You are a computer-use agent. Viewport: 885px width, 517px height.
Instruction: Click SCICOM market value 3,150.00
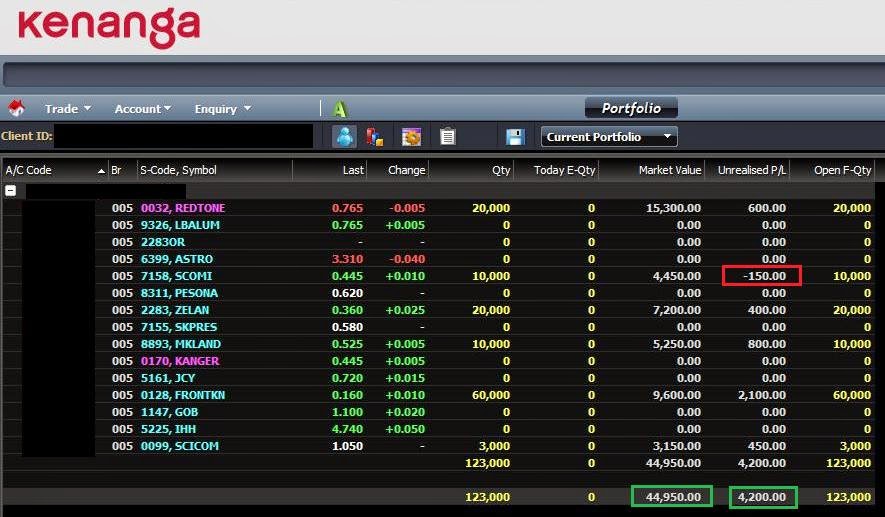coord(677,446)
